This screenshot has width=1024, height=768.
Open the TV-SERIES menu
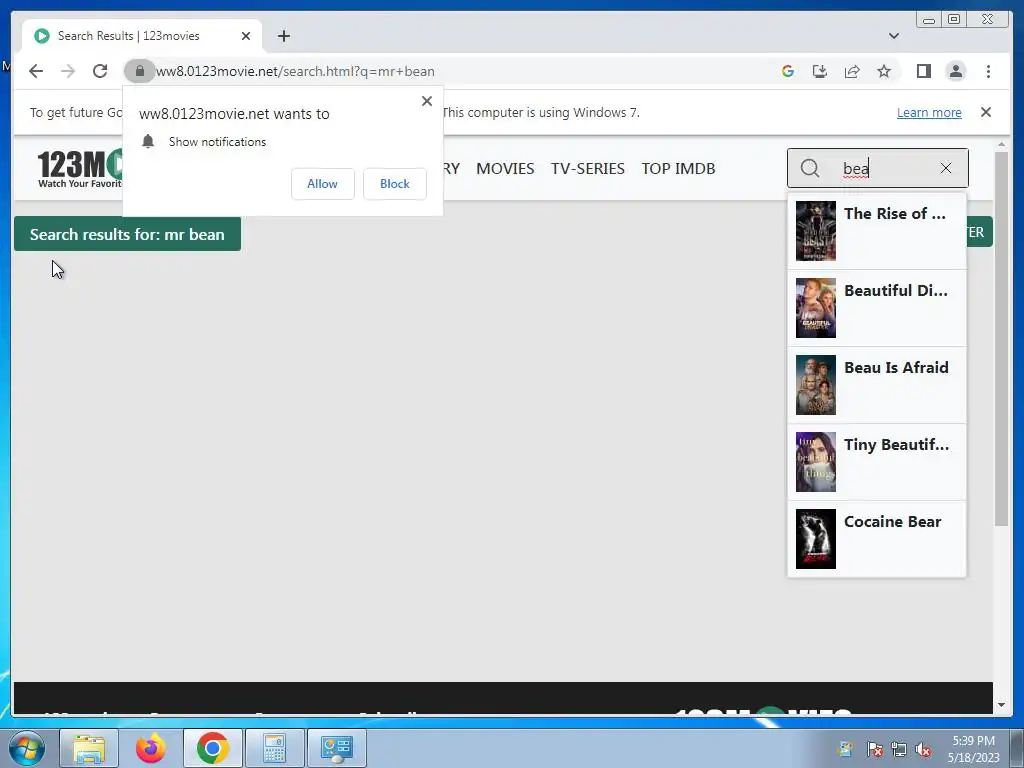(x=587, y=168)
